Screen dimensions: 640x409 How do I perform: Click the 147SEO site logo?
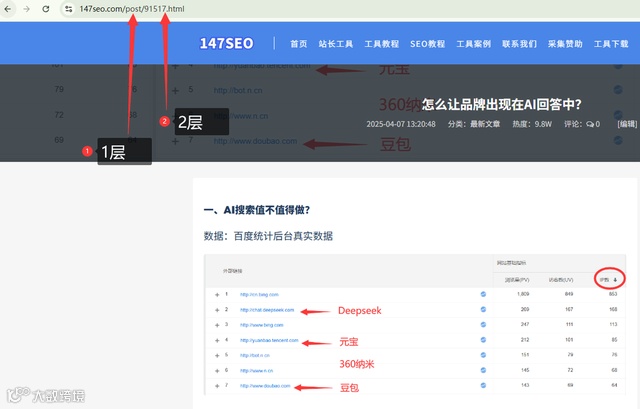tap(227, 43)
